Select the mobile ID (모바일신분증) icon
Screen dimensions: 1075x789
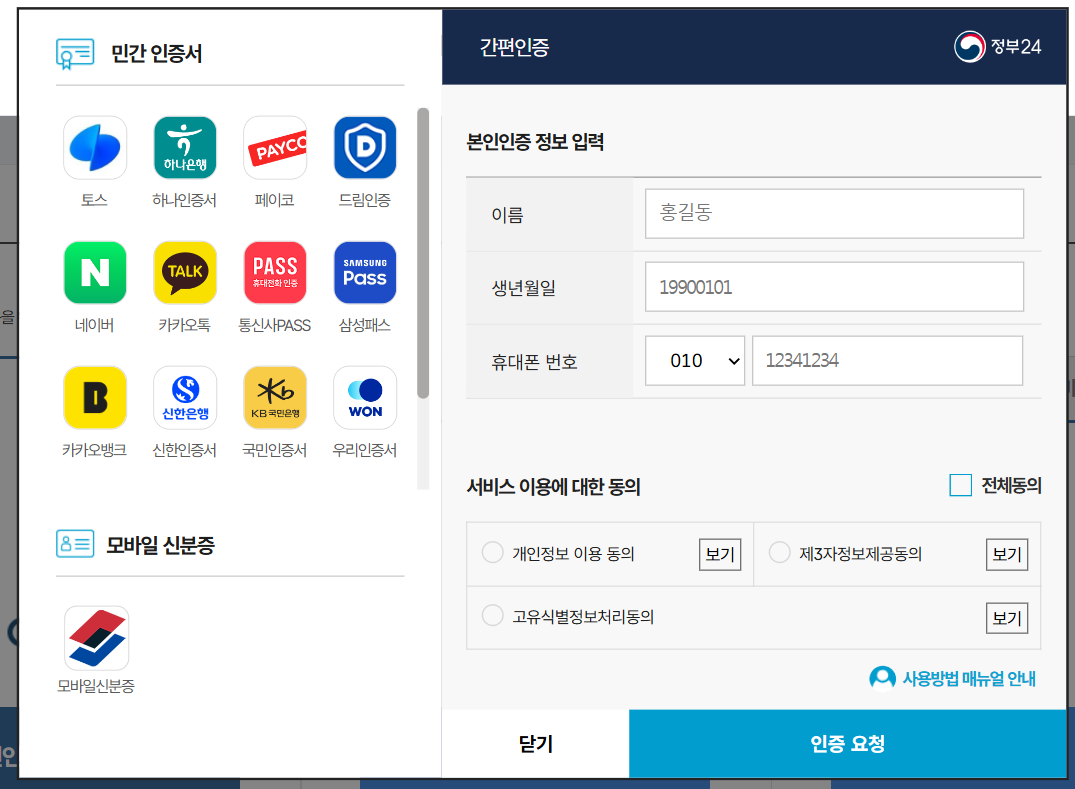(97, 638)
